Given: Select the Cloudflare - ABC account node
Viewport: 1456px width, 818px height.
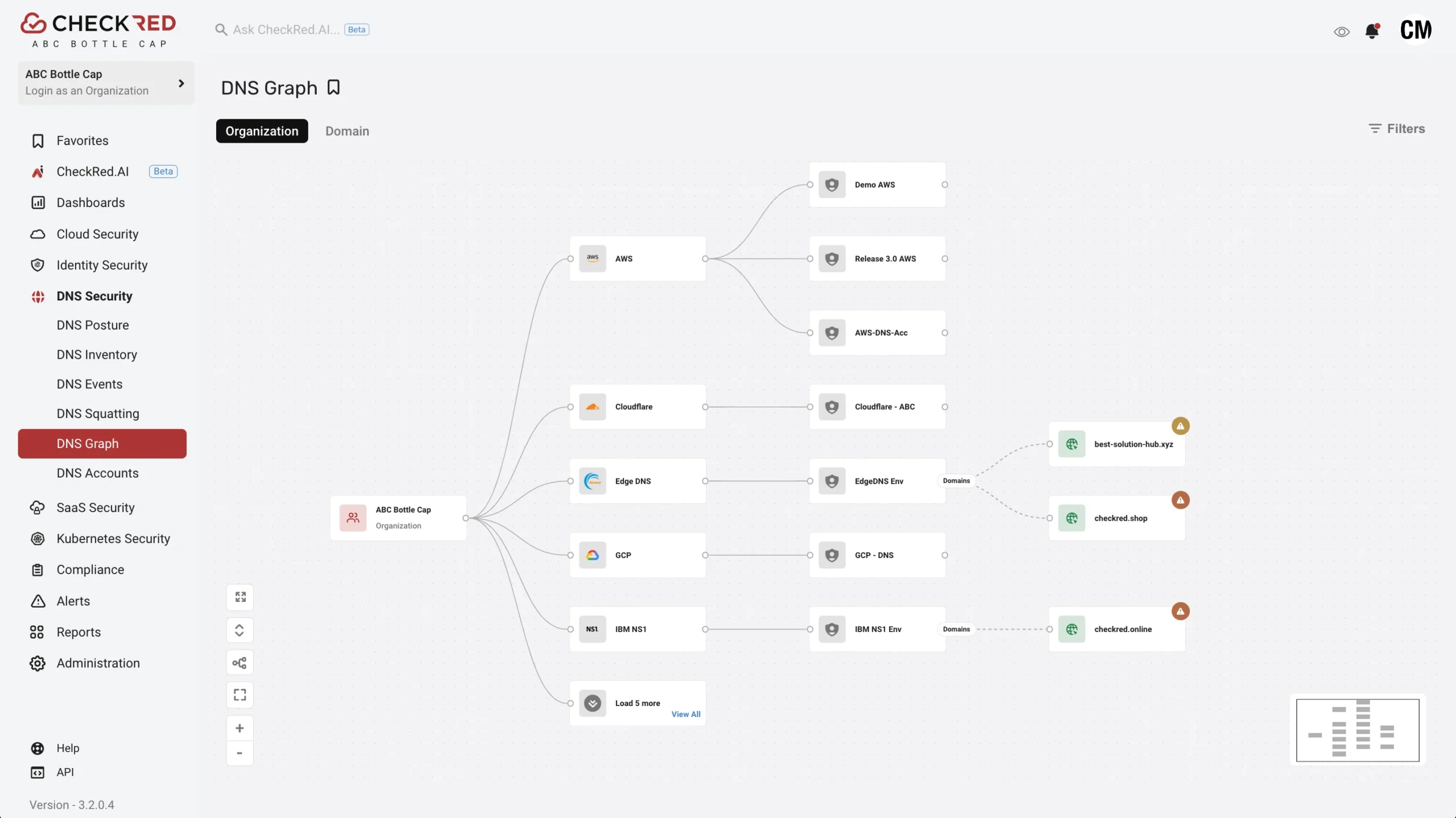Looking at the screenshot, I should point(877,407).
